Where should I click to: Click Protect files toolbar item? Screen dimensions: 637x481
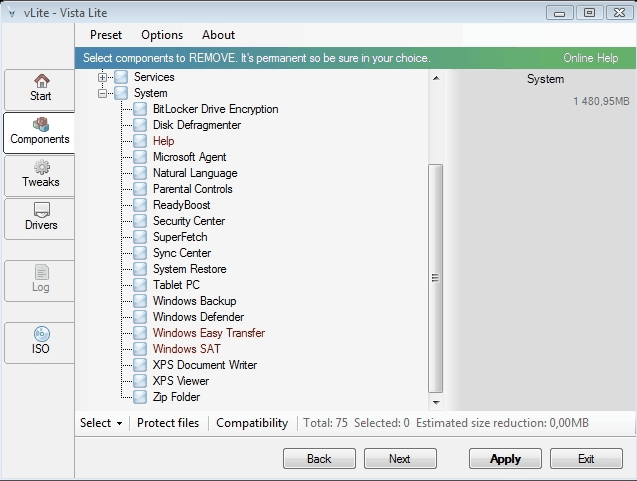pos(168,423)
